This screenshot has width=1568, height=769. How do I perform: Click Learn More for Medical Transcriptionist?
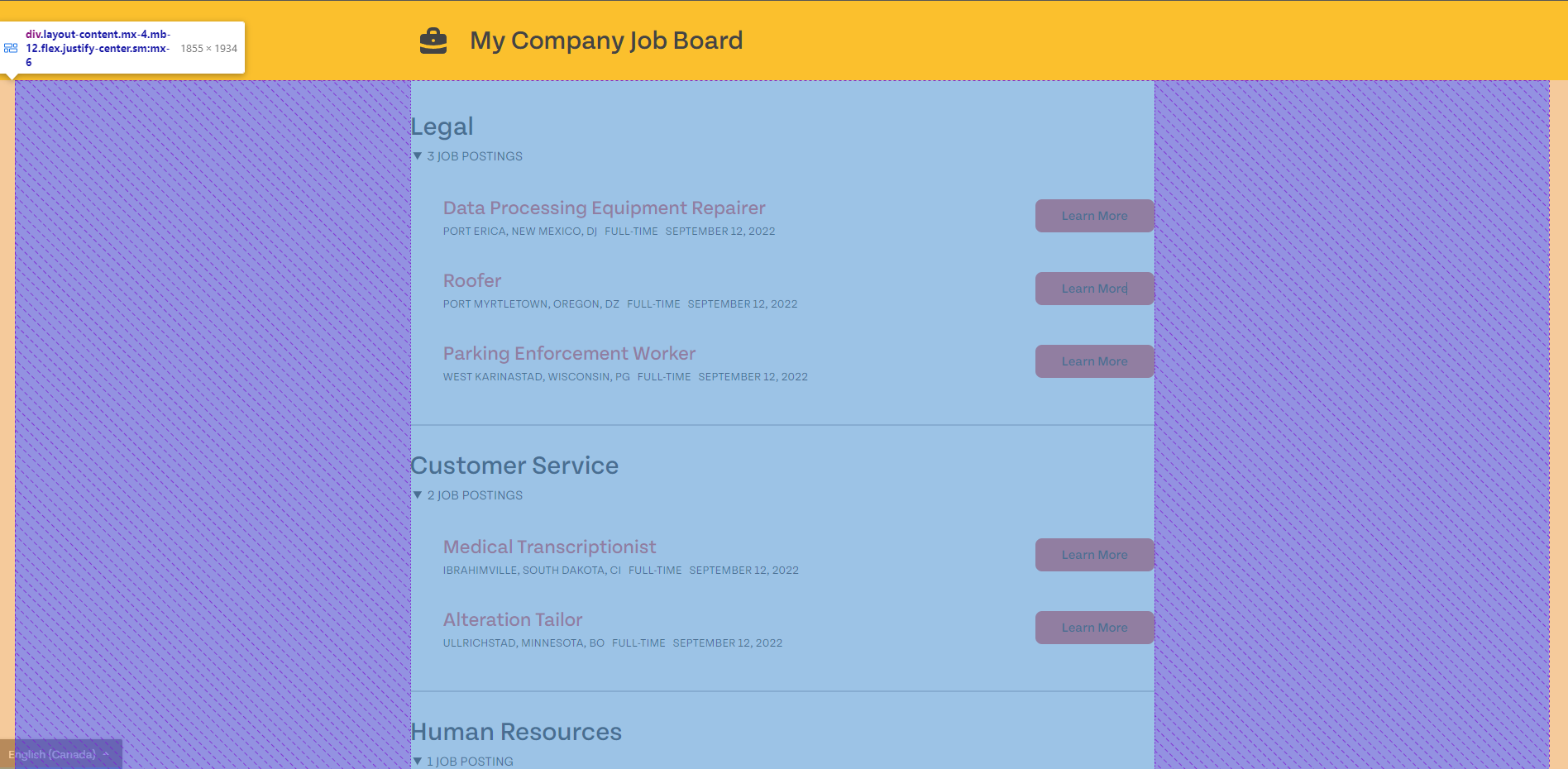tap(1094, 555)
